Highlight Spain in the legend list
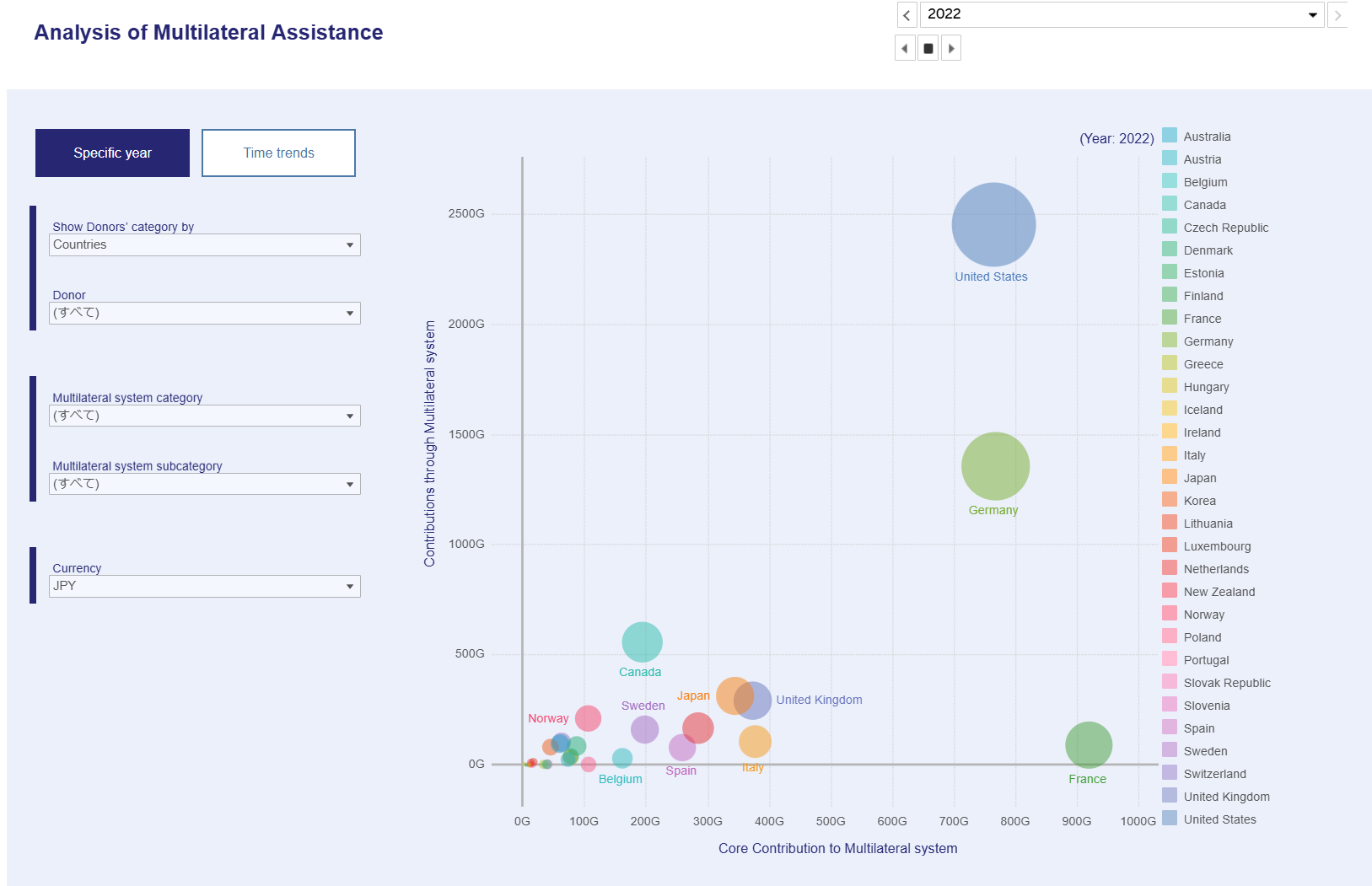Screen dimensions: 1372x886 (1199, 728)
